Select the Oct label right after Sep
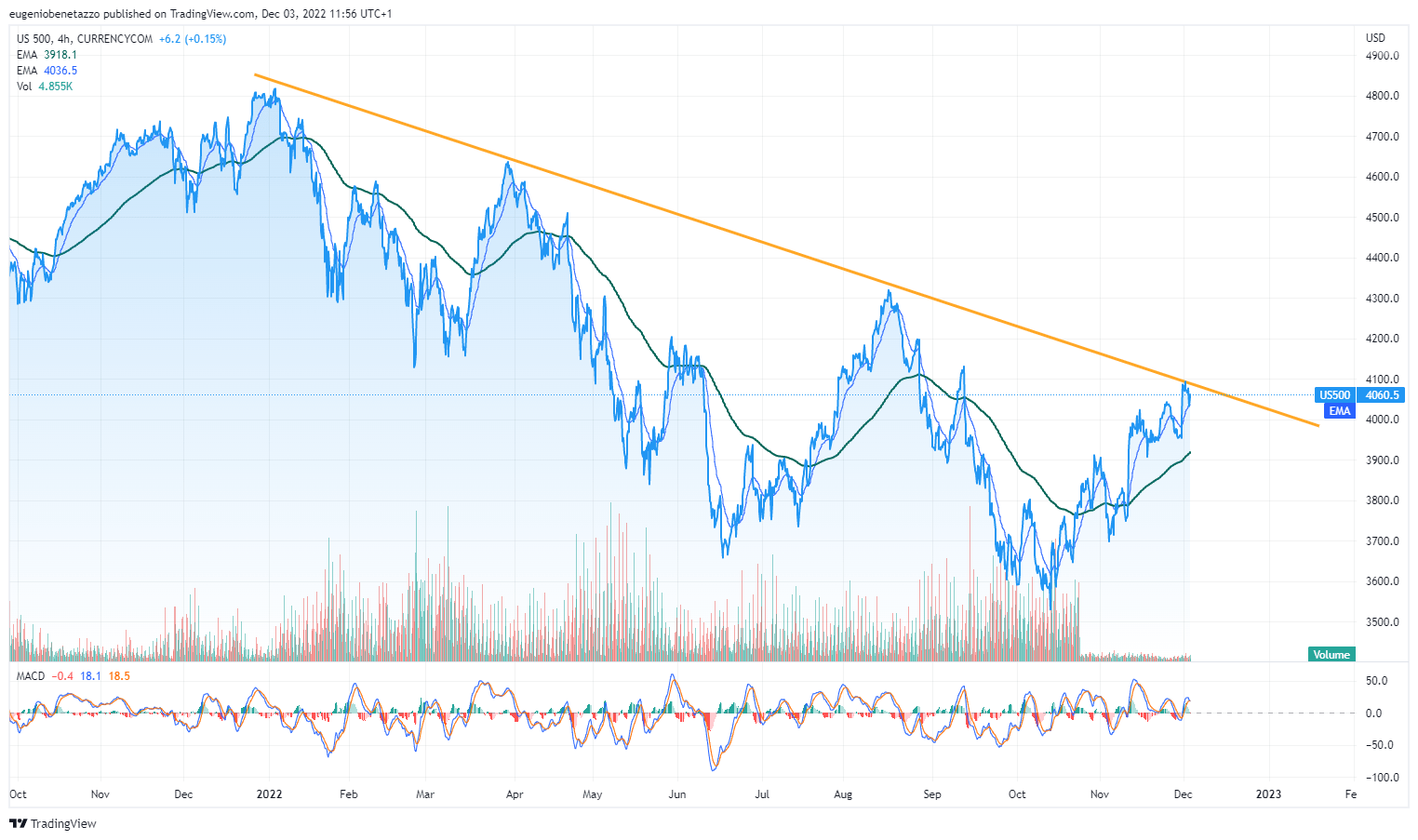Screen dimensions: 1418x840 point(1017,794)
